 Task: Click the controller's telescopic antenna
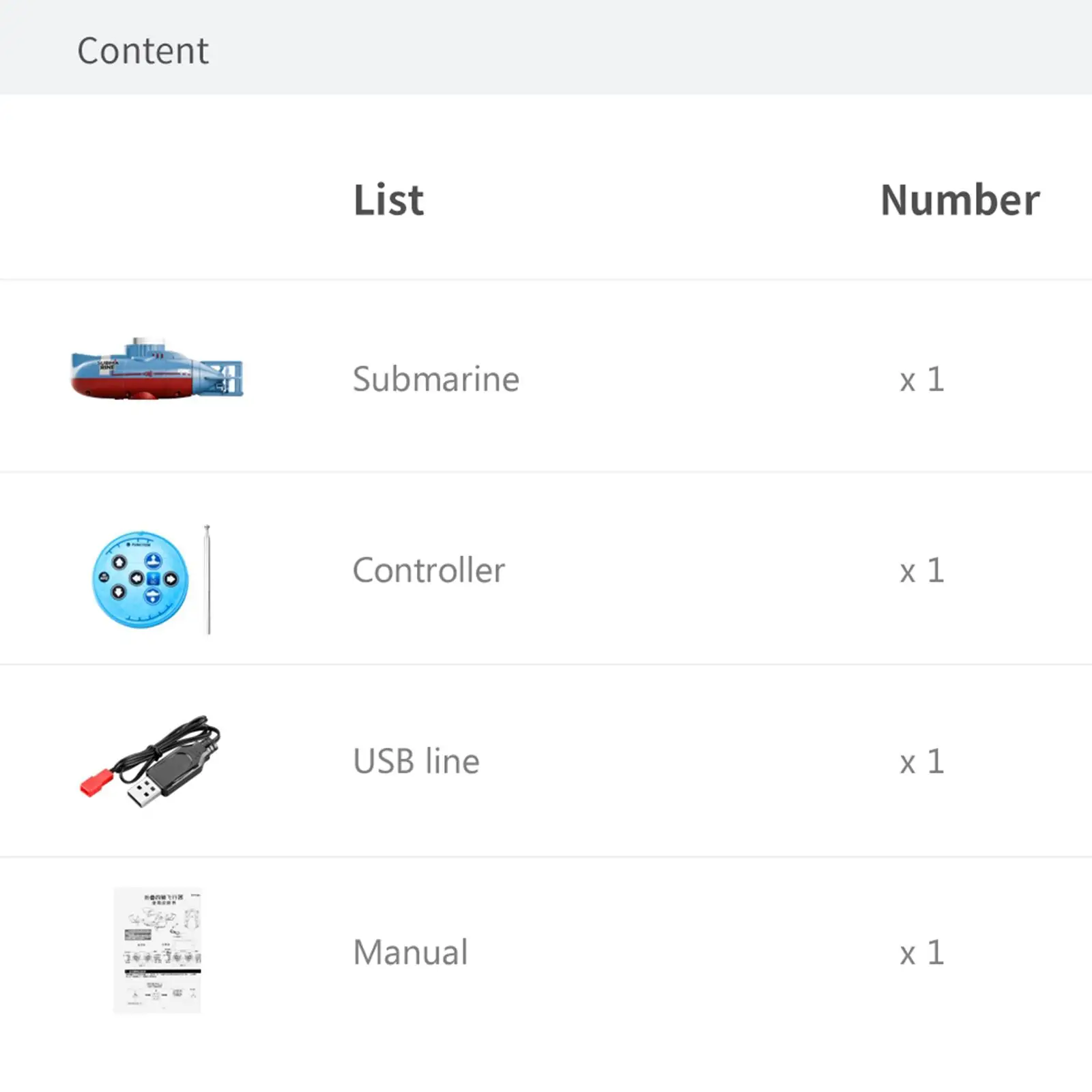click(208, 579)
